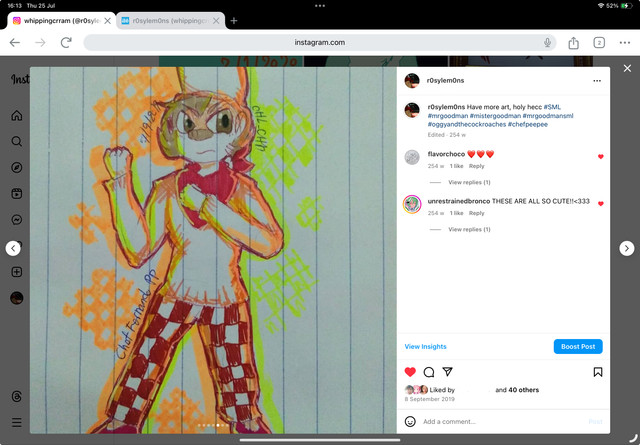Image resolution: width=640 pixels, height=445 pixels.
Task: Click the 8 September 2019 date
Action: (429, 399)
